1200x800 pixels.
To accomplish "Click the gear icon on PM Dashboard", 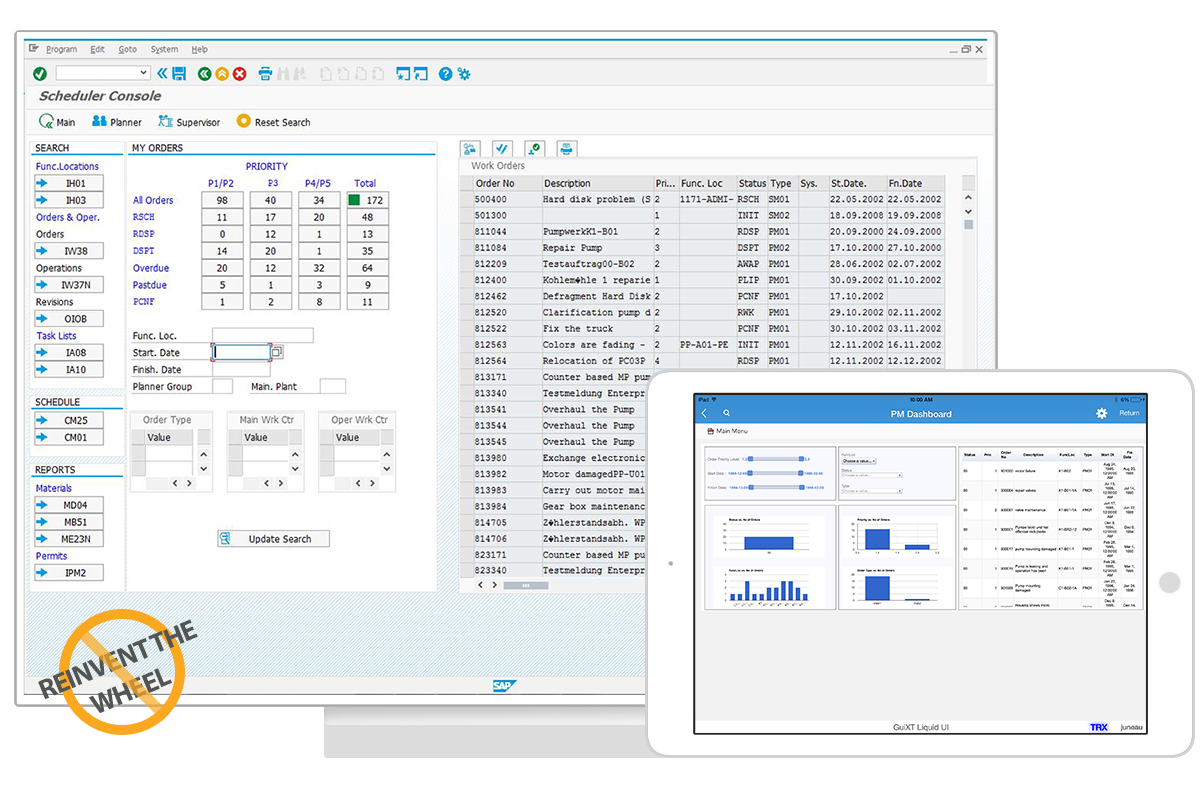I will (x=1102, y=413).
